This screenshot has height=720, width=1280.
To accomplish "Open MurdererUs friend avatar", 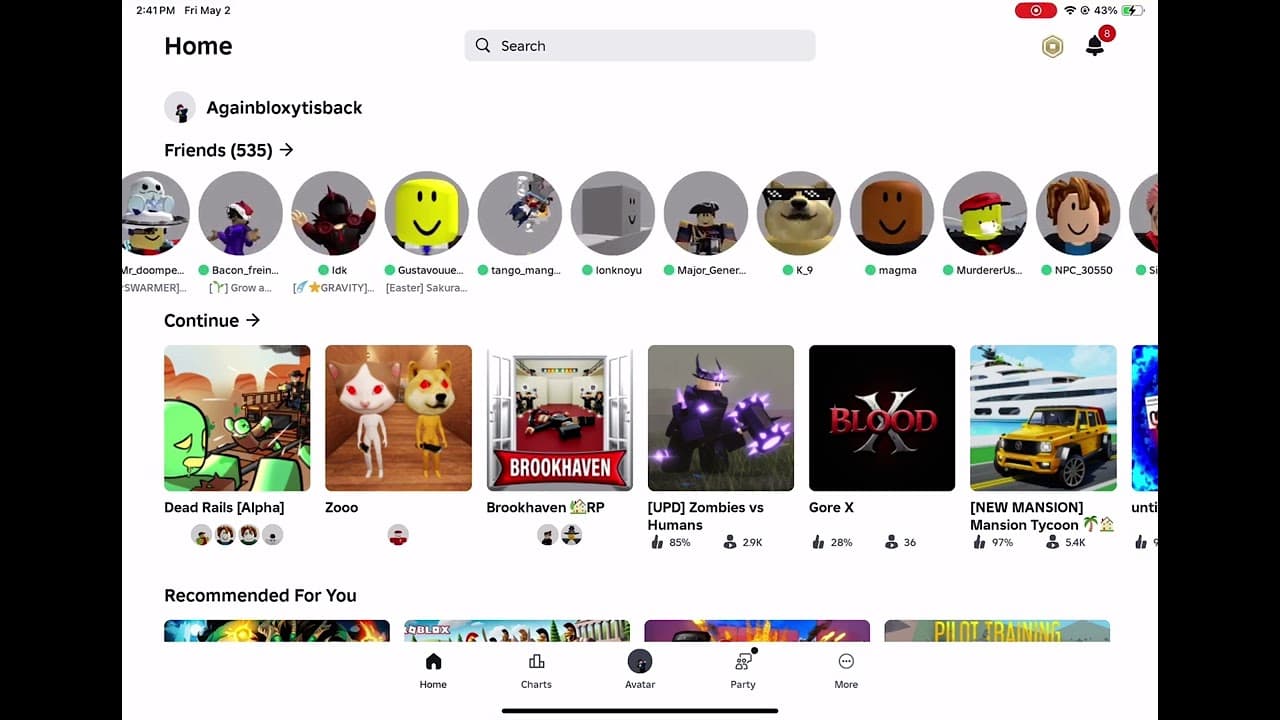I will click(984, 213).
